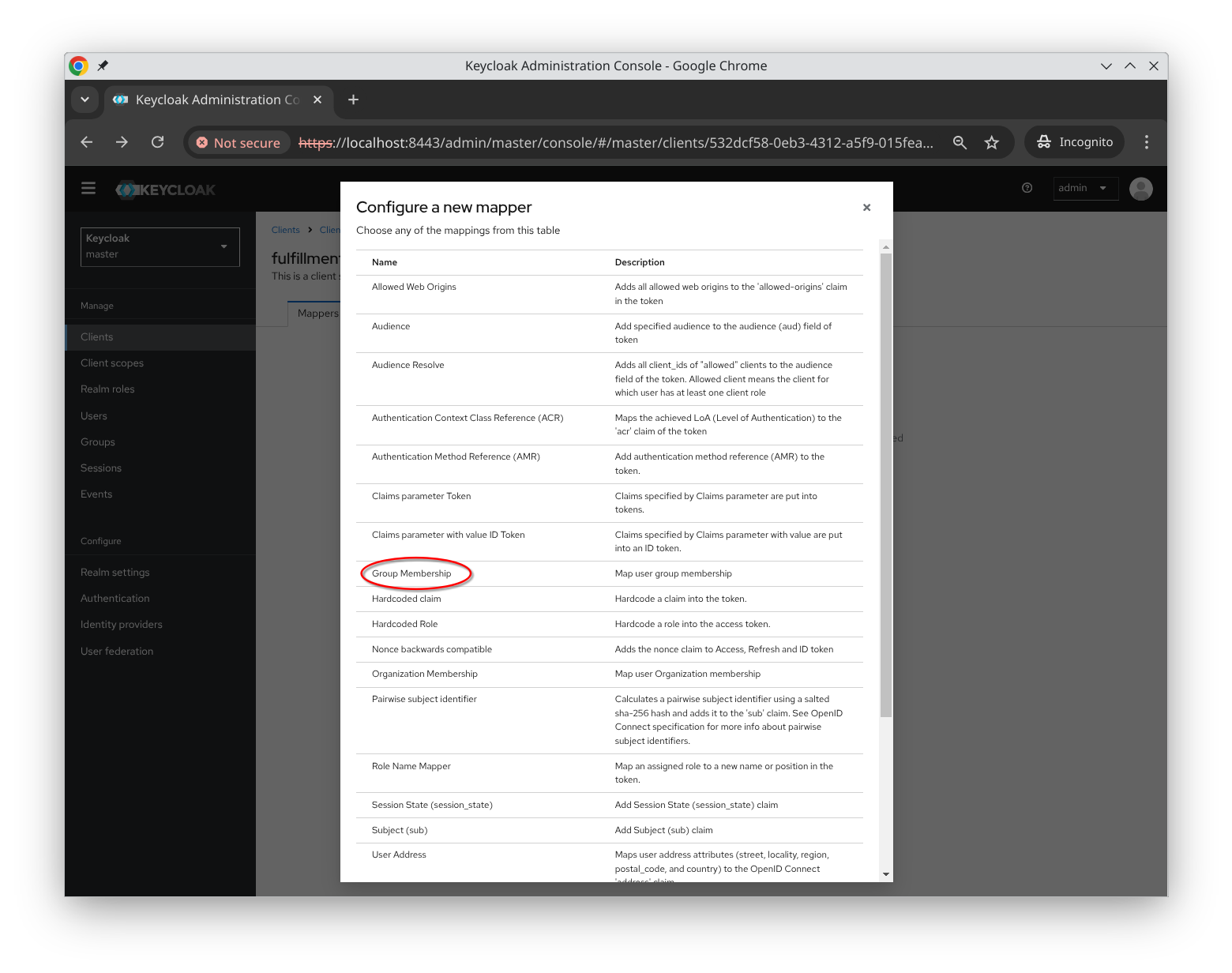Select the Audience Resolve mapper row

coord(408,365)
